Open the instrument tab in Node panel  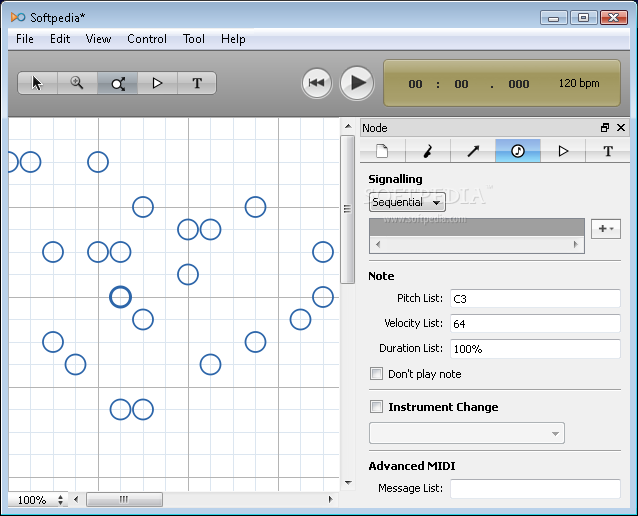point(428,151)
